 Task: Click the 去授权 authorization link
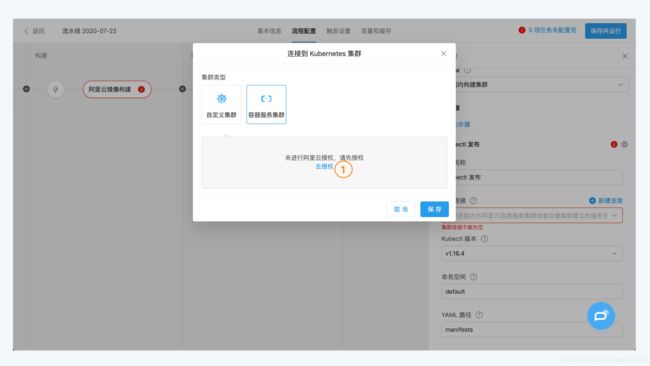tap(324, 167)
